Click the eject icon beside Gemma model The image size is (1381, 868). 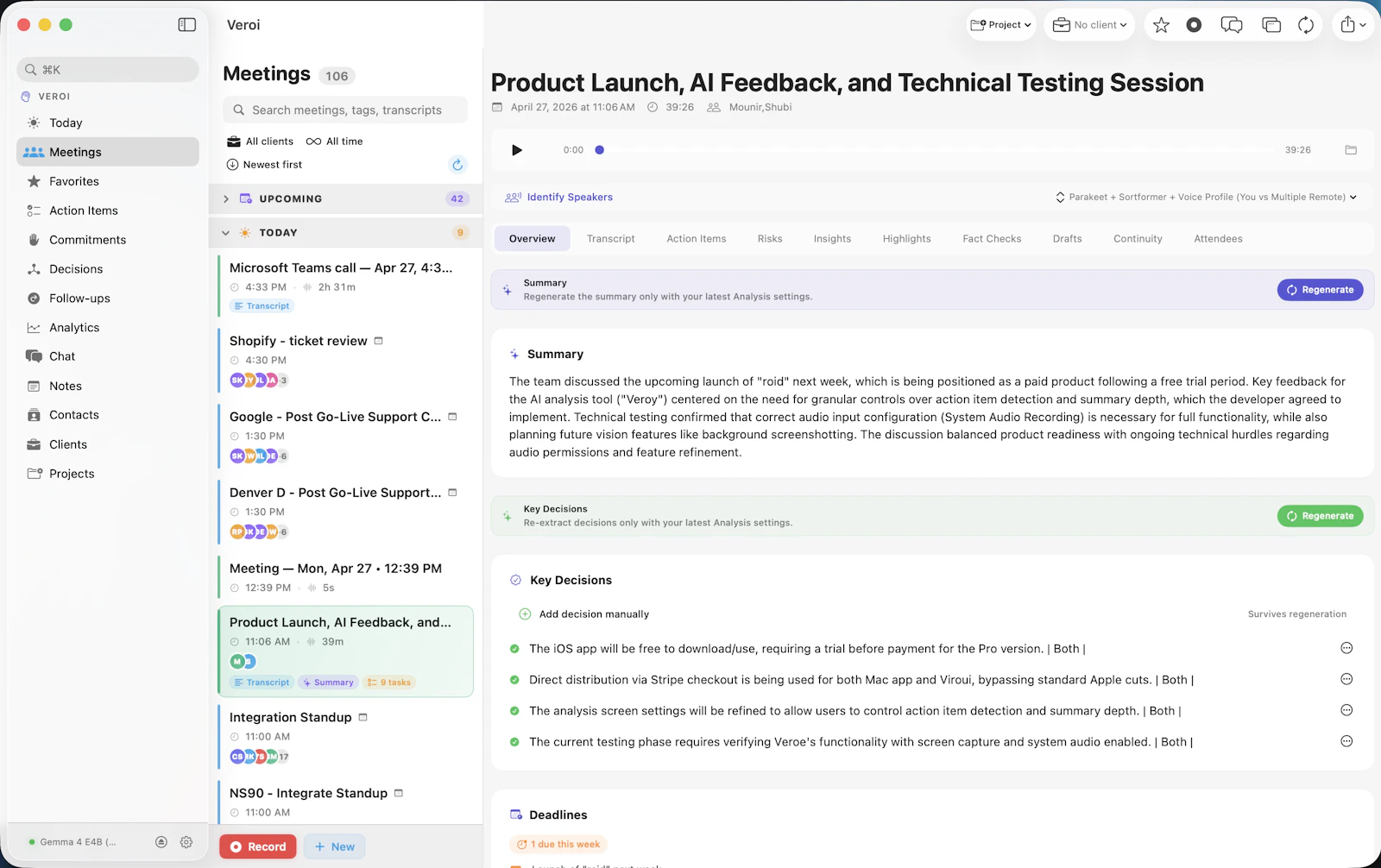161,842
